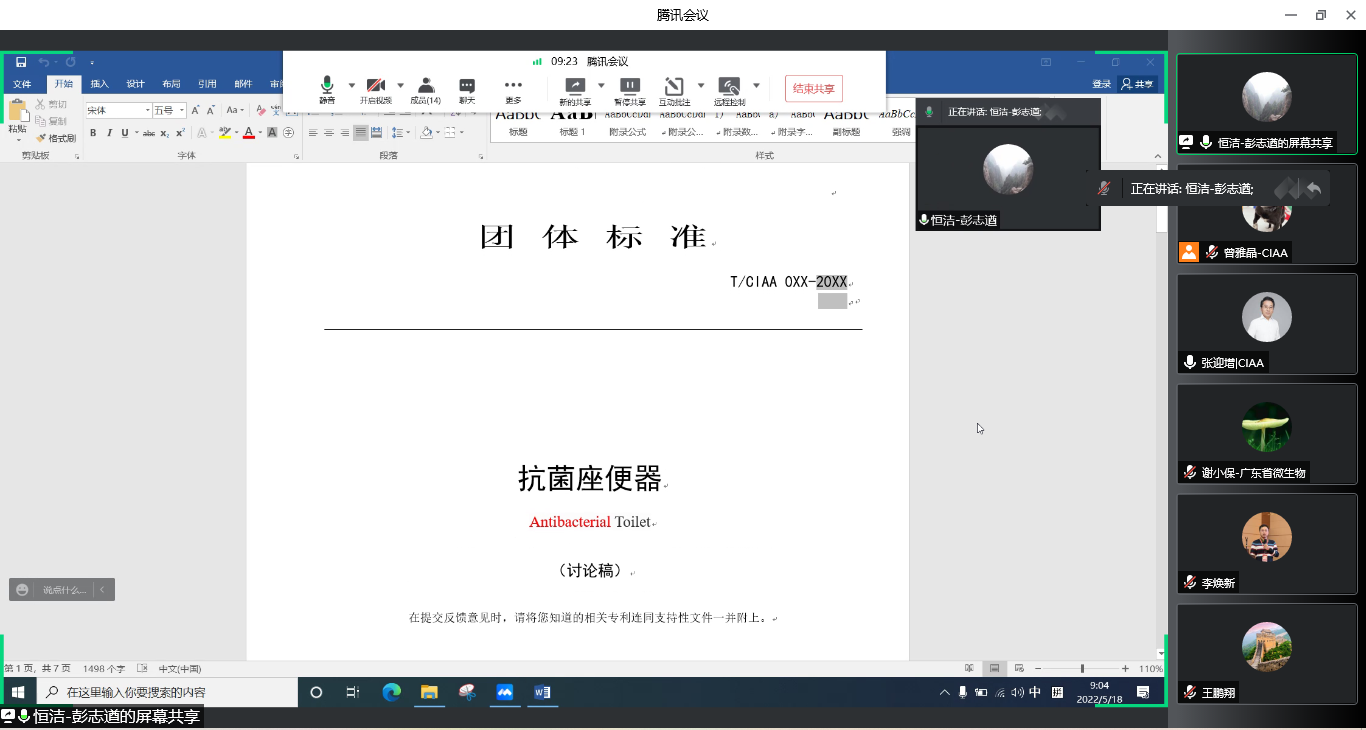Toggle character shading (gray A)
The width and height of the screenshot is (1366, 730).
coord(273,133)
